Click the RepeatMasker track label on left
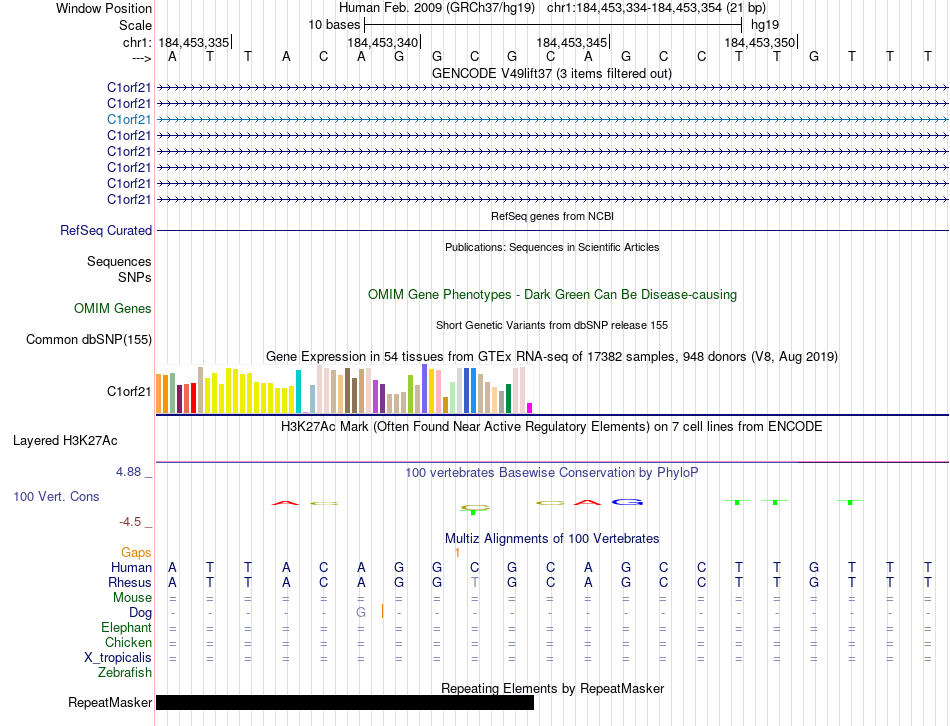Screen dimensions: 950x726 tap(110, 702)
